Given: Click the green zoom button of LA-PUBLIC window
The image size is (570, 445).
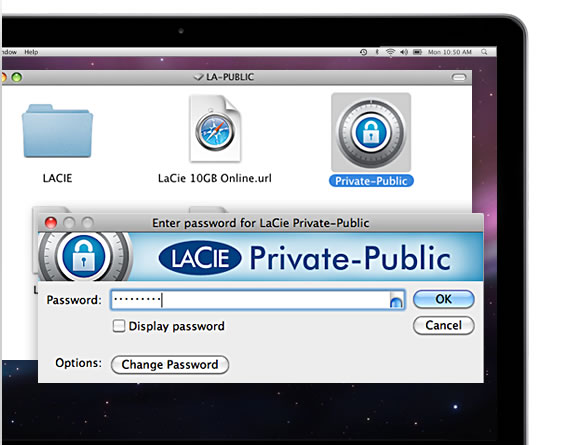Looking at the screenshot, I should click(x=17, y=77).
